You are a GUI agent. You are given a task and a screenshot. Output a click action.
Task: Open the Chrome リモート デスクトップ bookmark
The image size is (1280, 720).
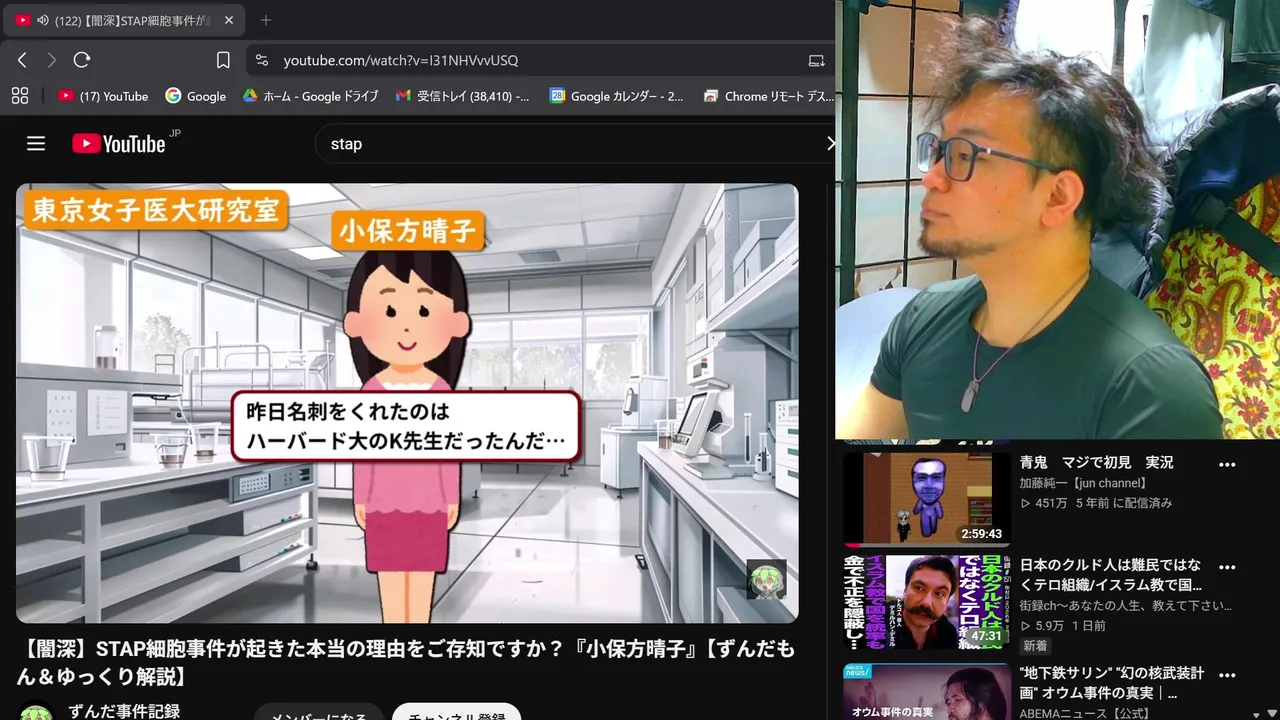point(768,96)
